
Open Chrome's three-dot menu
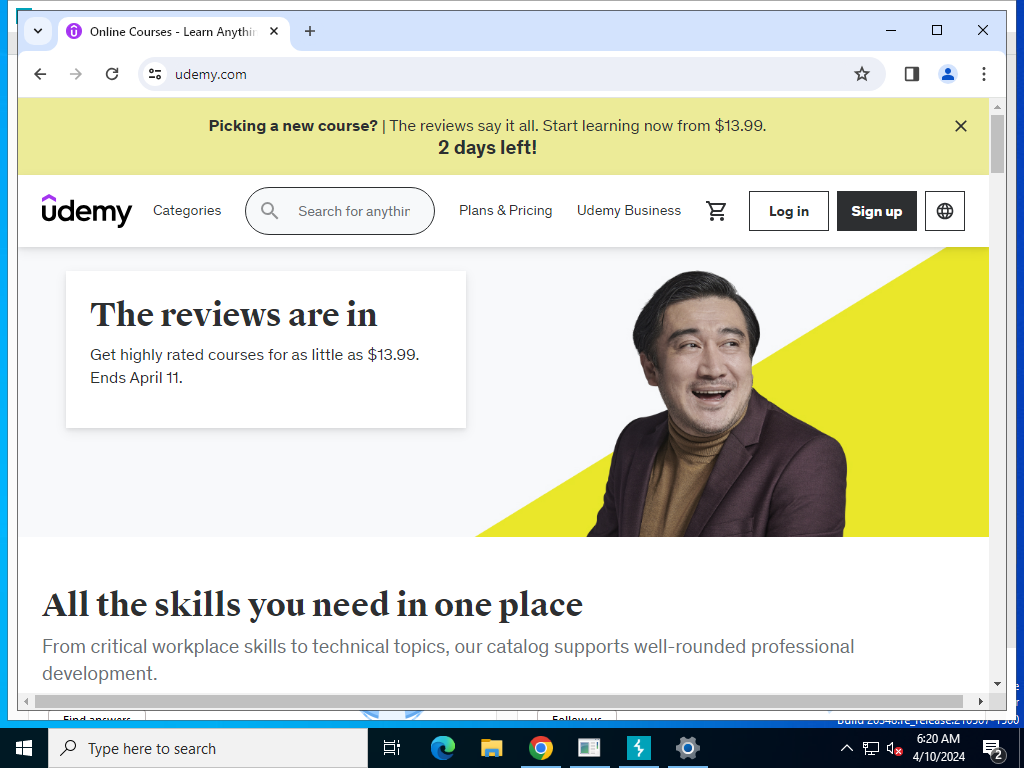pos(984,74)
